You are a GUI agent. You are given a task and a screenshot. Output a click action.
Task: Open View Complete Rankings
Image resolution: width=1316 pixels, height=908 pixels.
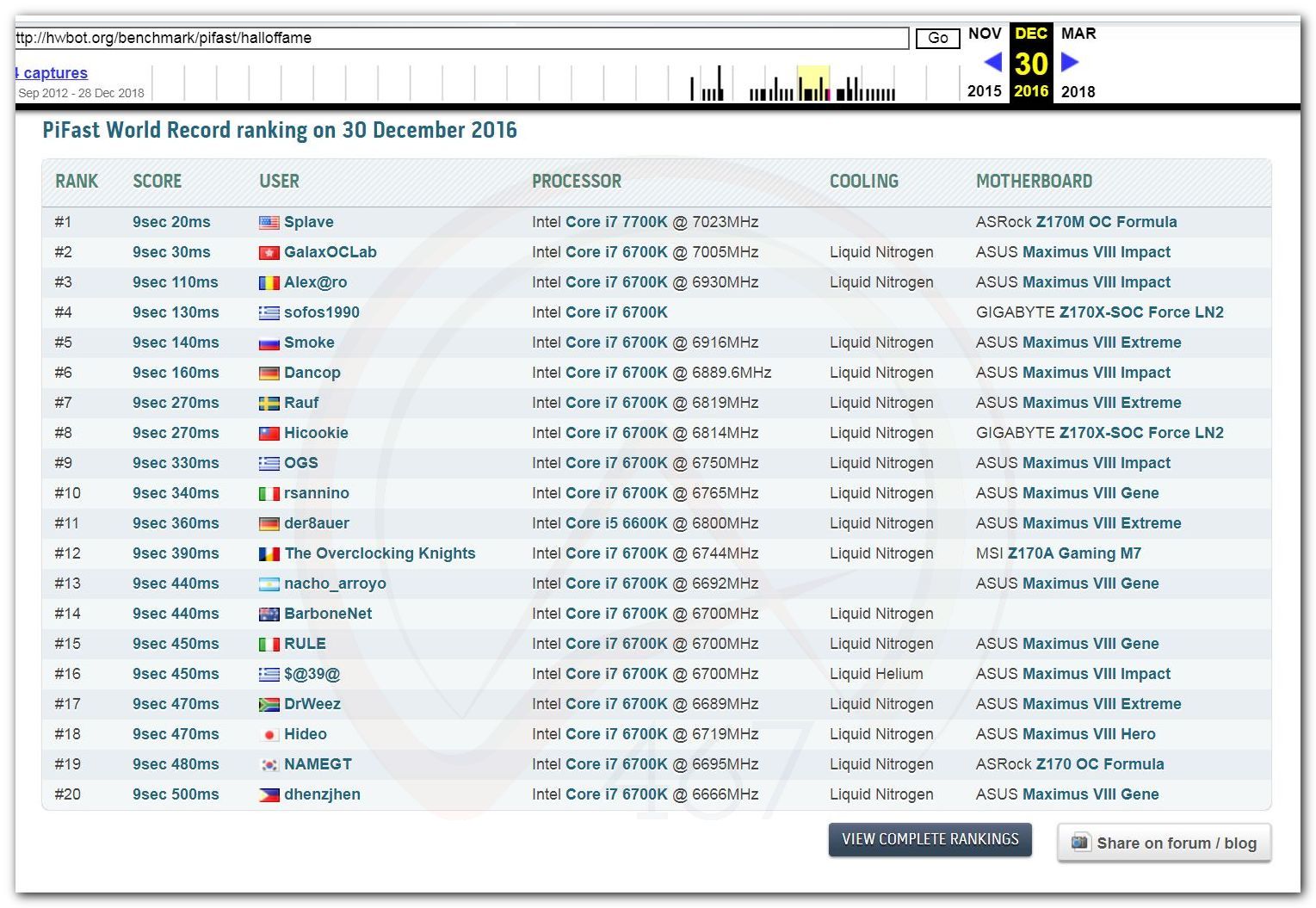(930, 839)
